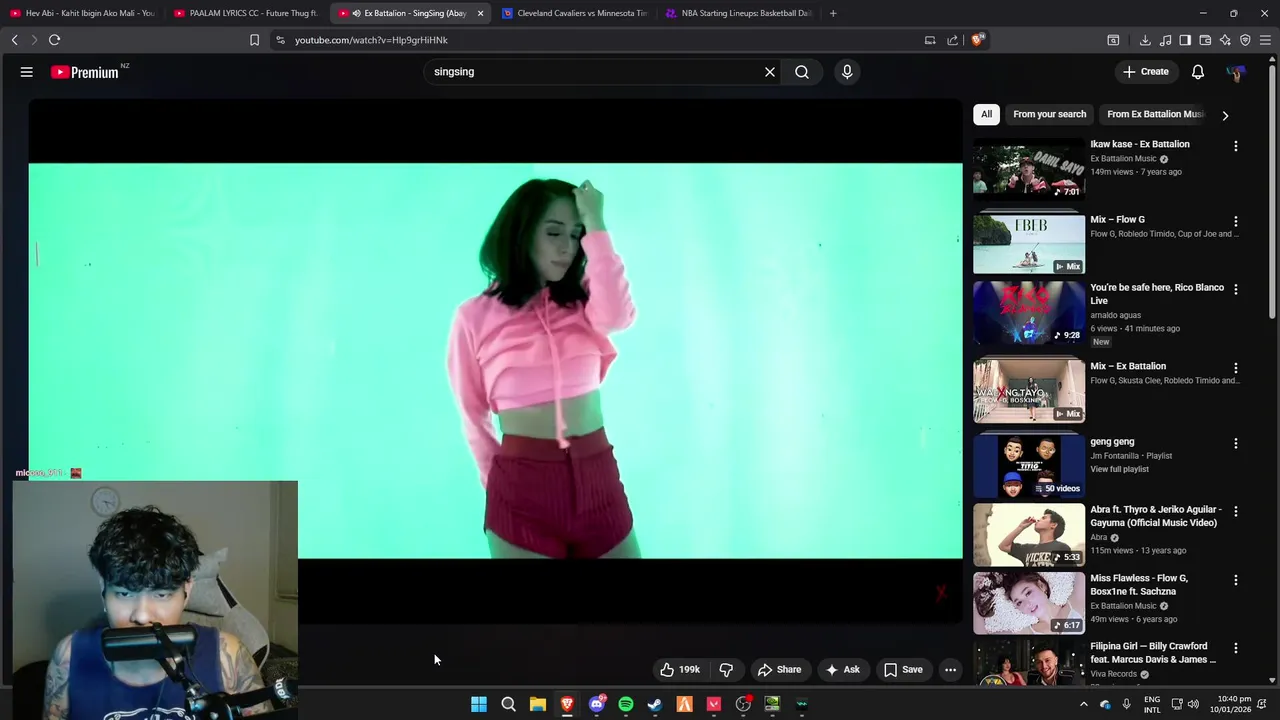Viewport: 1280px width, 720px height.
Task: Switch to the Cleveland Cavaliers vs Minnesota tab
Action: point(576,13)
